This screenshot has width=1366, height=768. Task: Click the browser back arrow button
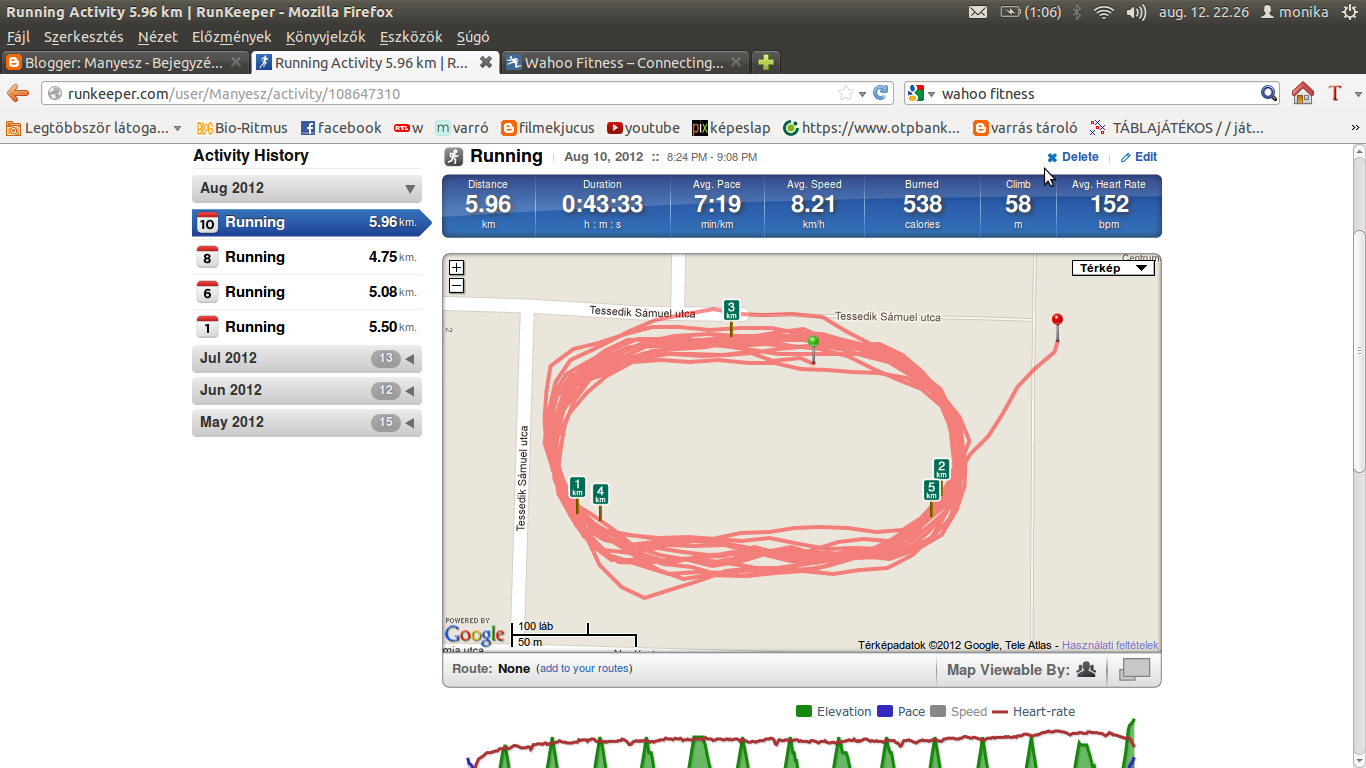(18, 93)
